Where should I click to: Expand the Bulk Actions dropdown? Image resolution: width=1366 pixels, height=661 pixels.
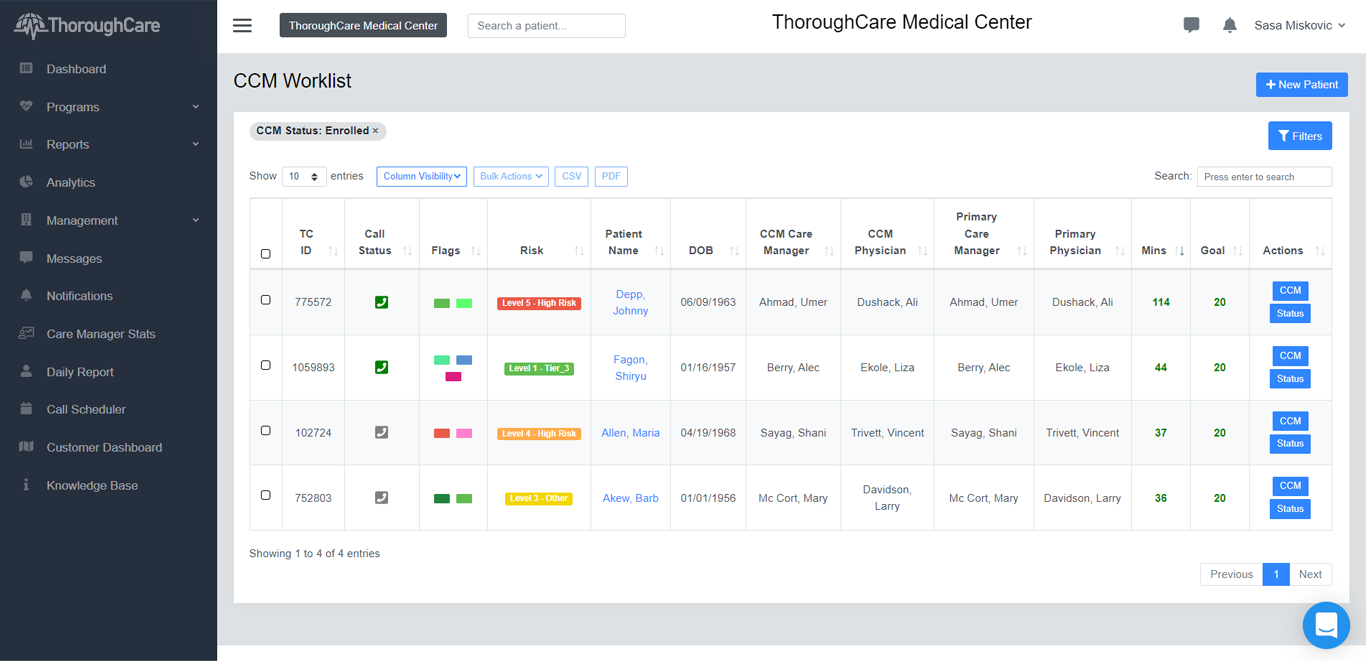(x=510, y=176)
